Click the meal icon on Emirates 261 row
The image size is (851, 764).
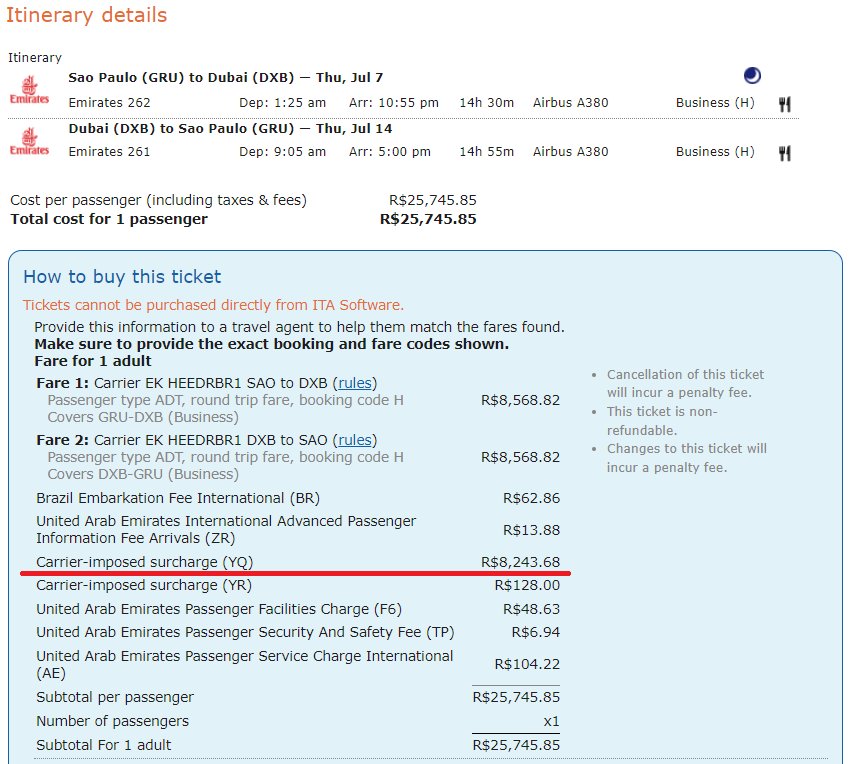(x=785, y=153)
